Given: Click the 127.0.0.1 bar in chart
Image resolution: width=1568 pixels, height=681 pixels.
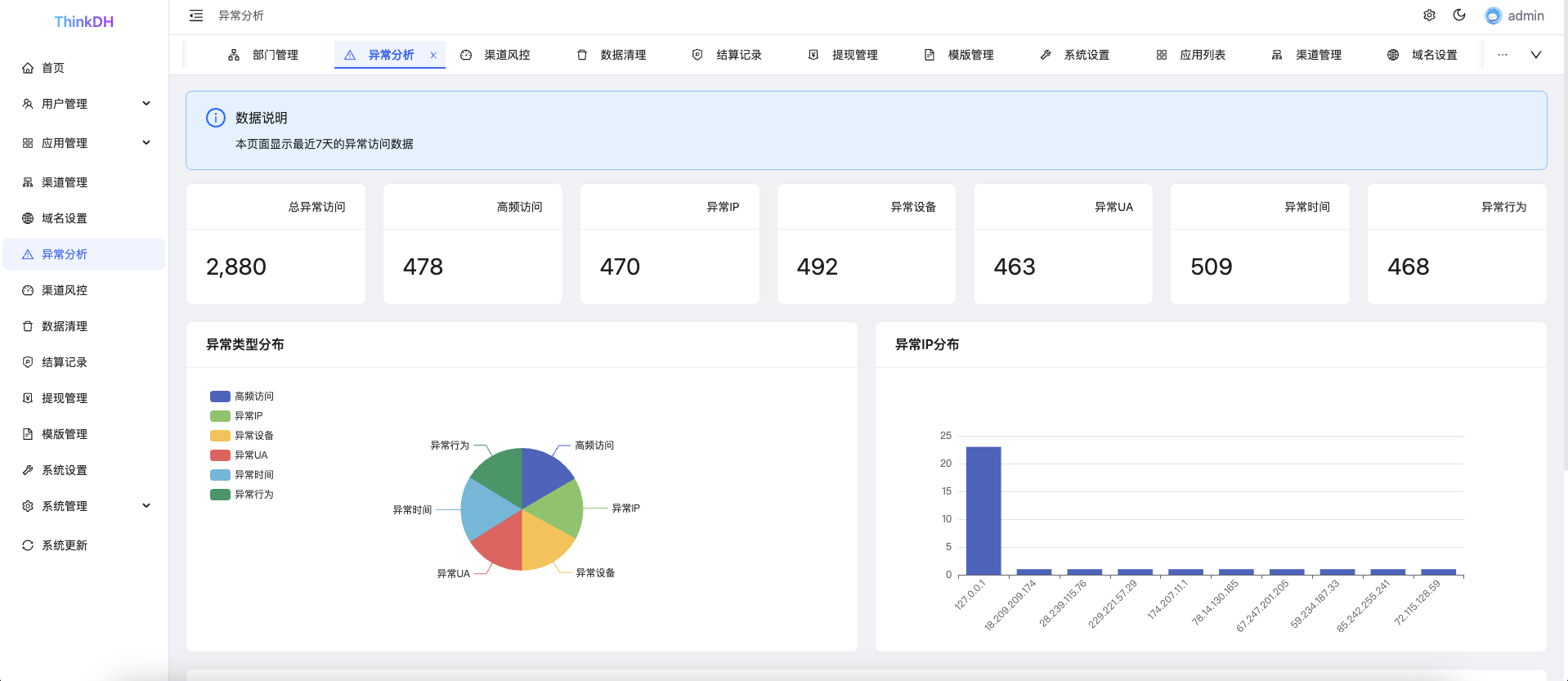Looking at the screenshot, I should click(x=983, y=510).
